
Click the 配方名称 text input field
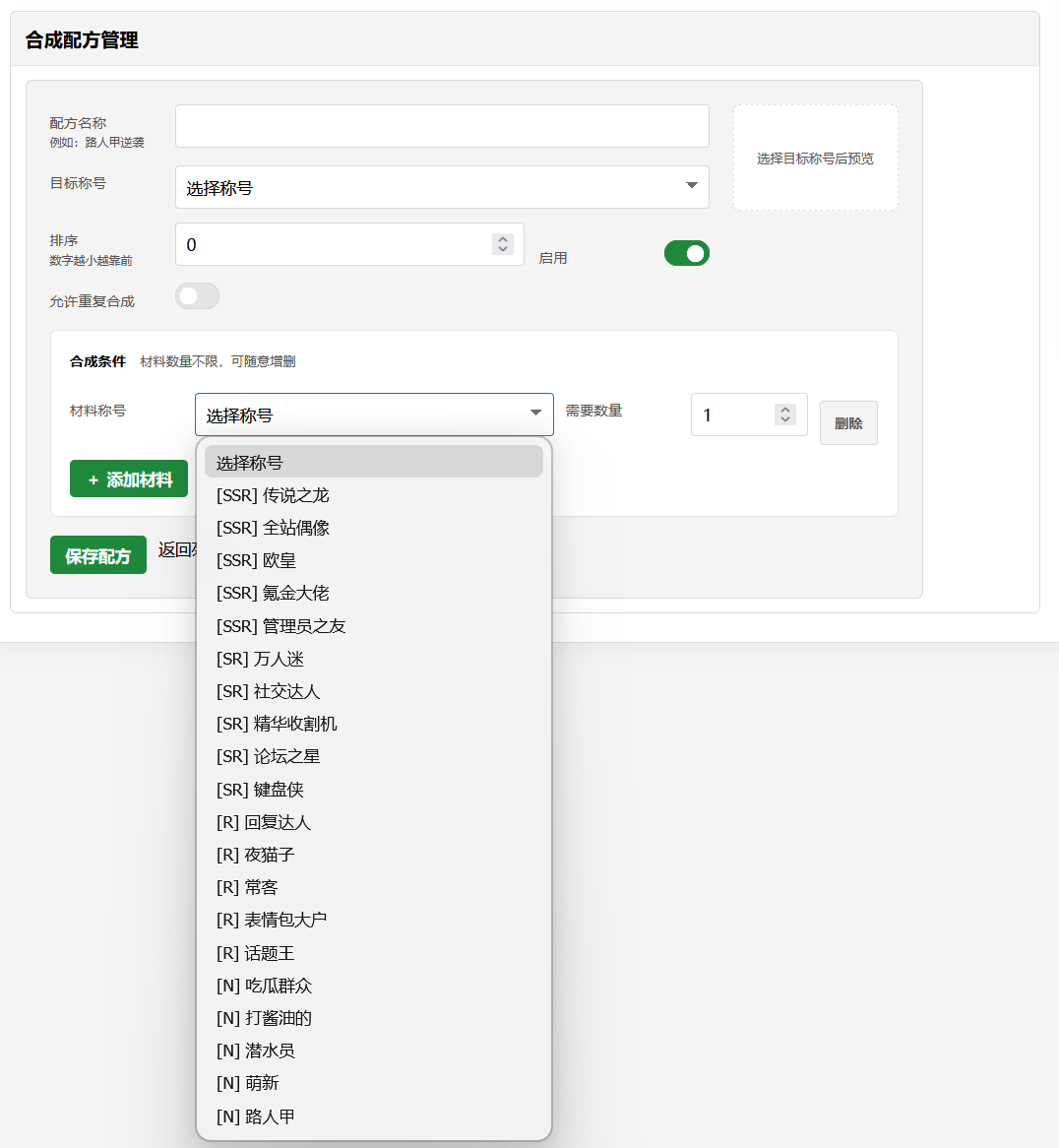[442, 126]
